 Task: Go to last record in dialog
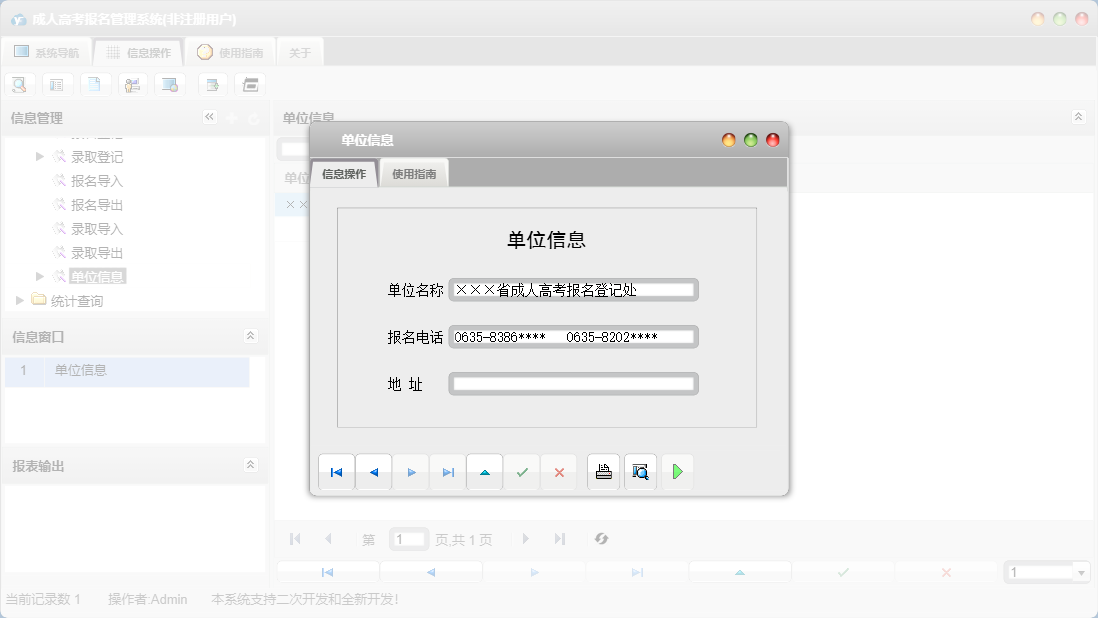448,472
